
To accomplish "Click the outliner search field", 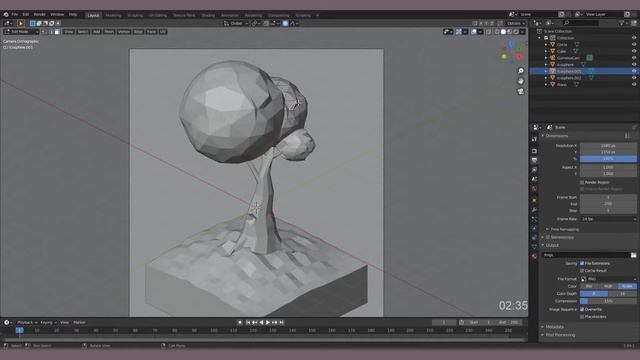I will point(580,23).
